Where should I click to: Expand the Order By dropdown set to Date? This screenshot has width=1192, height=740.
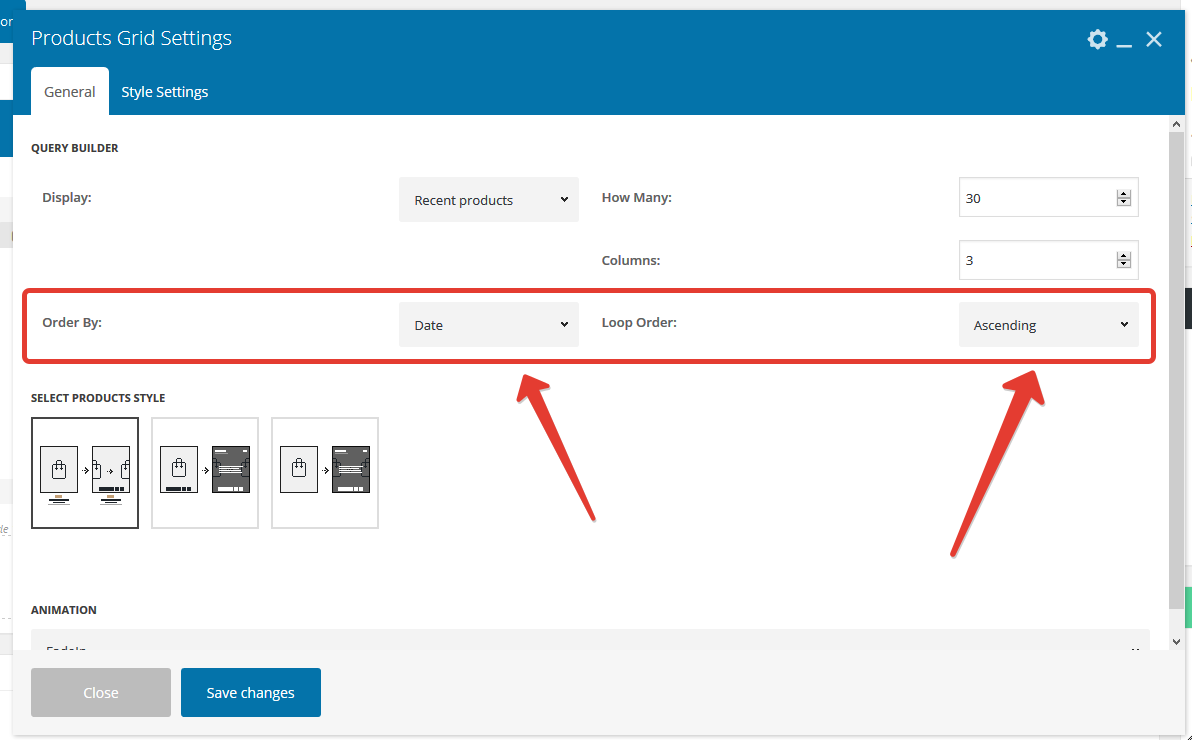[489, 325]
